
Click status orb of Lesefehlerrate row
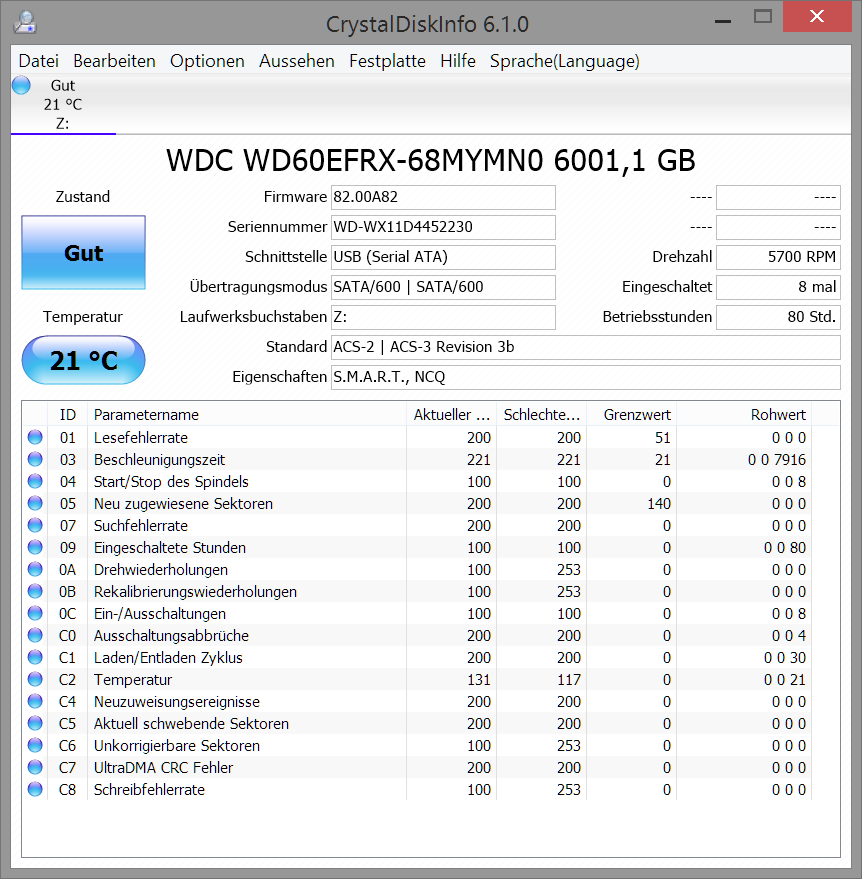35,437
